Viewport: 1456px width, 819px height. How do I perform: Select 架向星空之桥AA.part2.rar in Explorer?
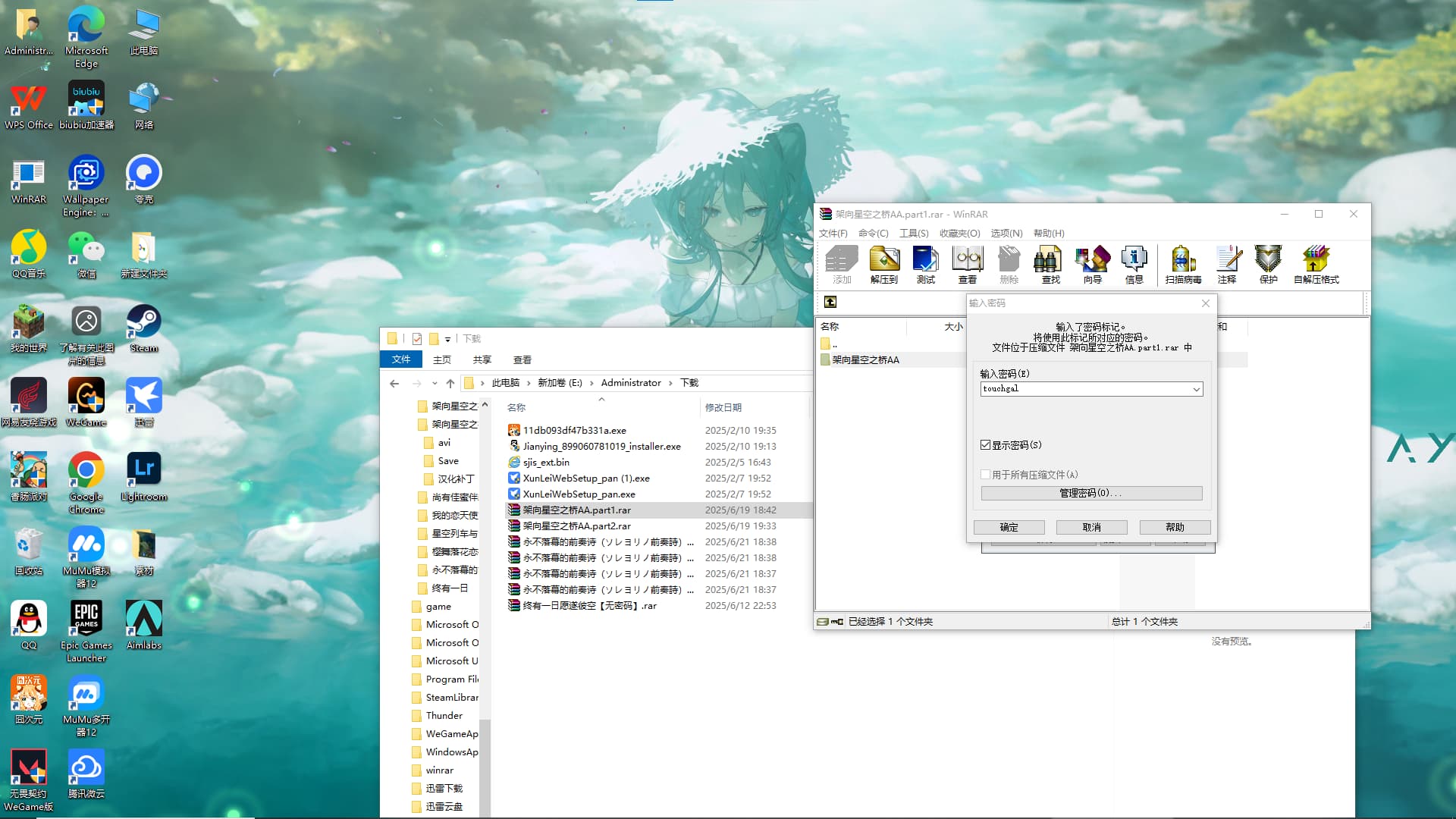point(576,526)
